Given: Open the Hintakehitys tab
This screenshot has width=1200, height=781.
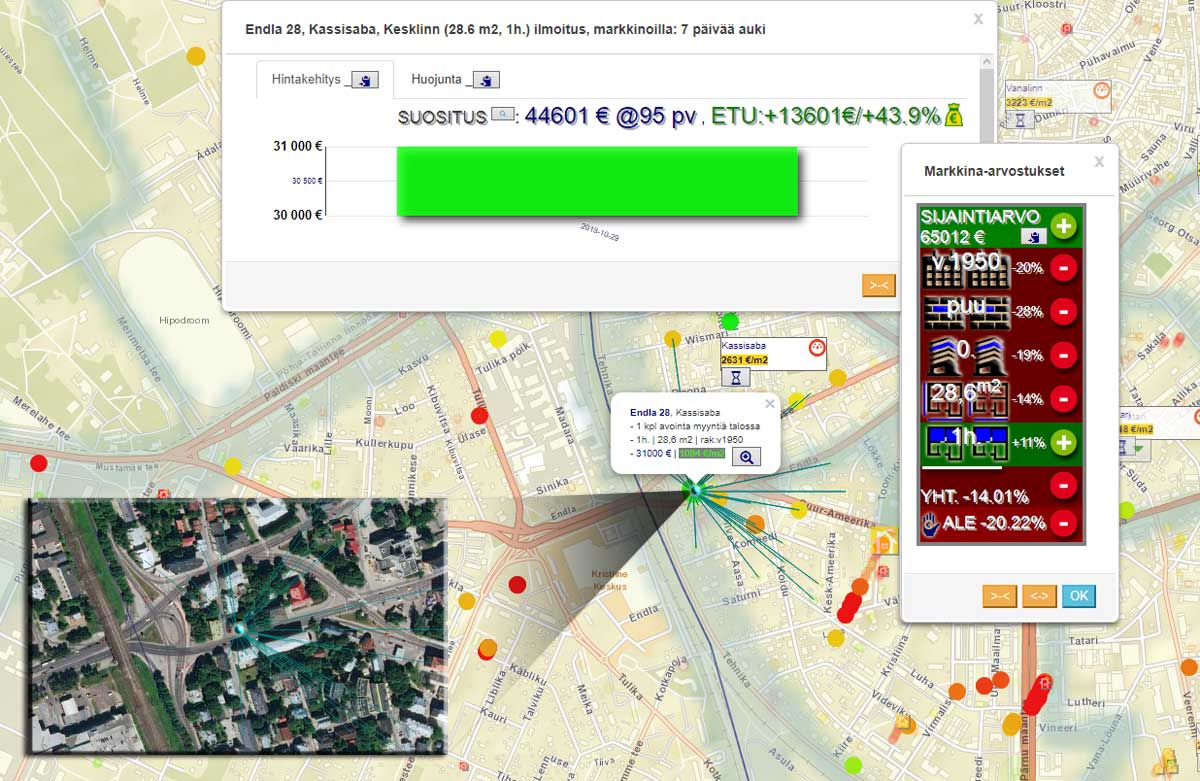Looking at the screenshot, I should [324, 79].
